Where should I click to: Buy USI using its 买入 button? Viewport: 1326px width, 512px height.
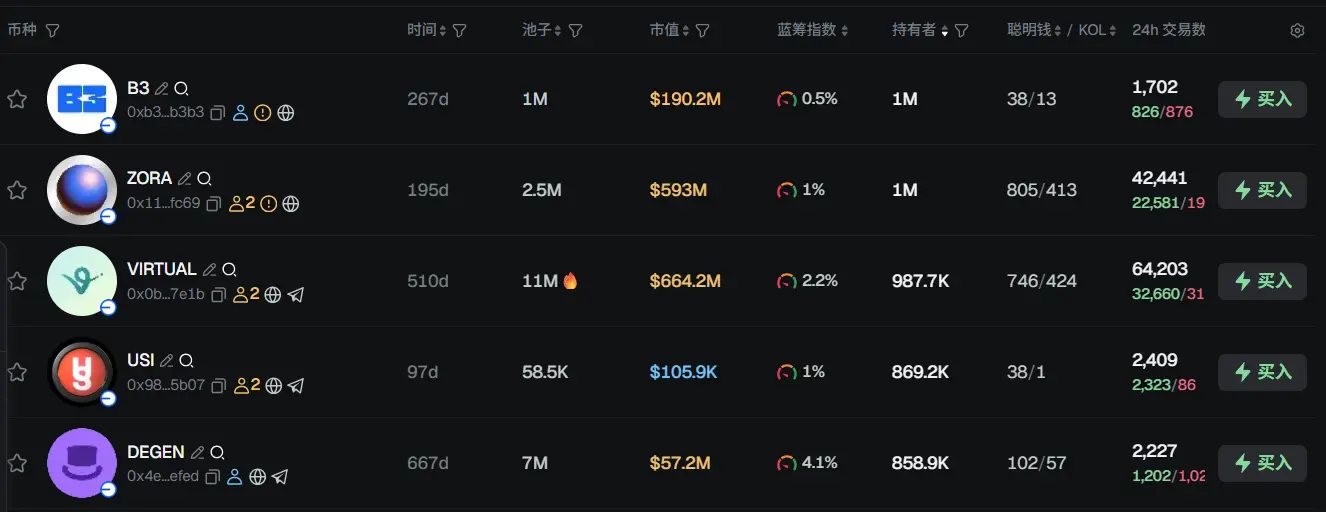[x=1262, y=372]
